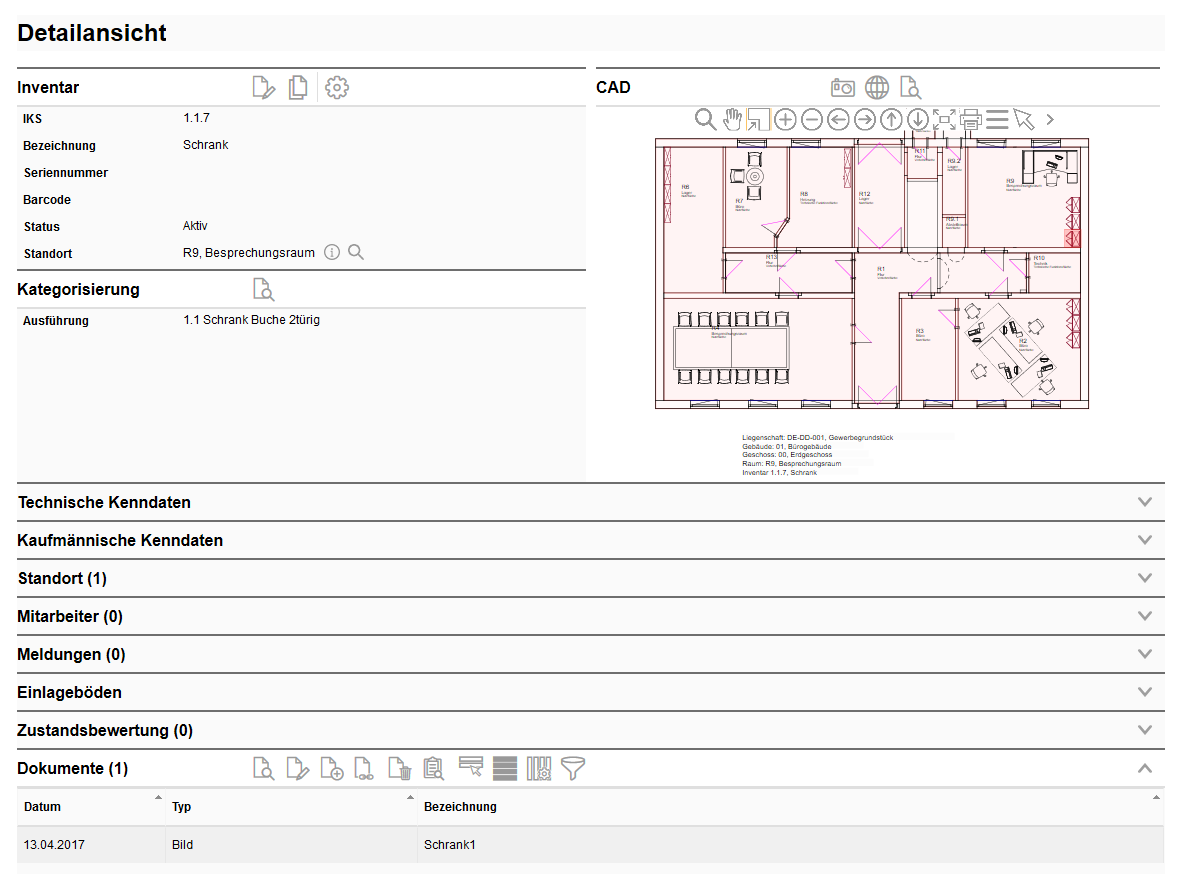Expand the Kaufmännische Kenndaten section
1183x874 pixels.
pyautogui.click(x=1144, y=540)
